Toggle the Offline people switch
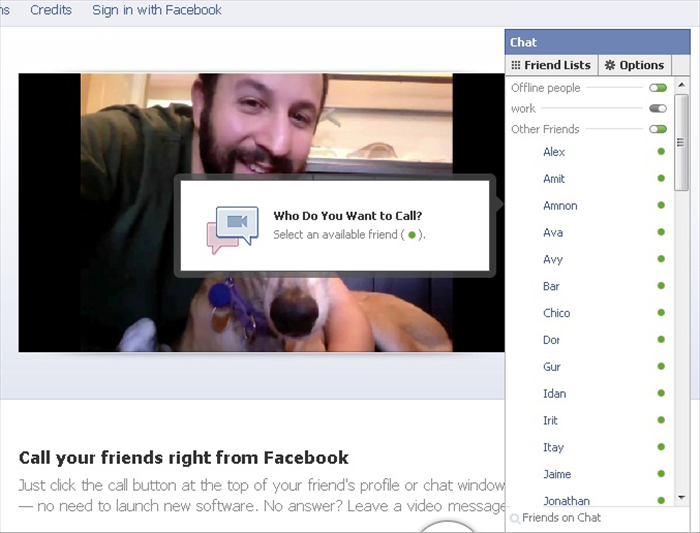This screenshot has width=700, height=533. pos(658,88)
